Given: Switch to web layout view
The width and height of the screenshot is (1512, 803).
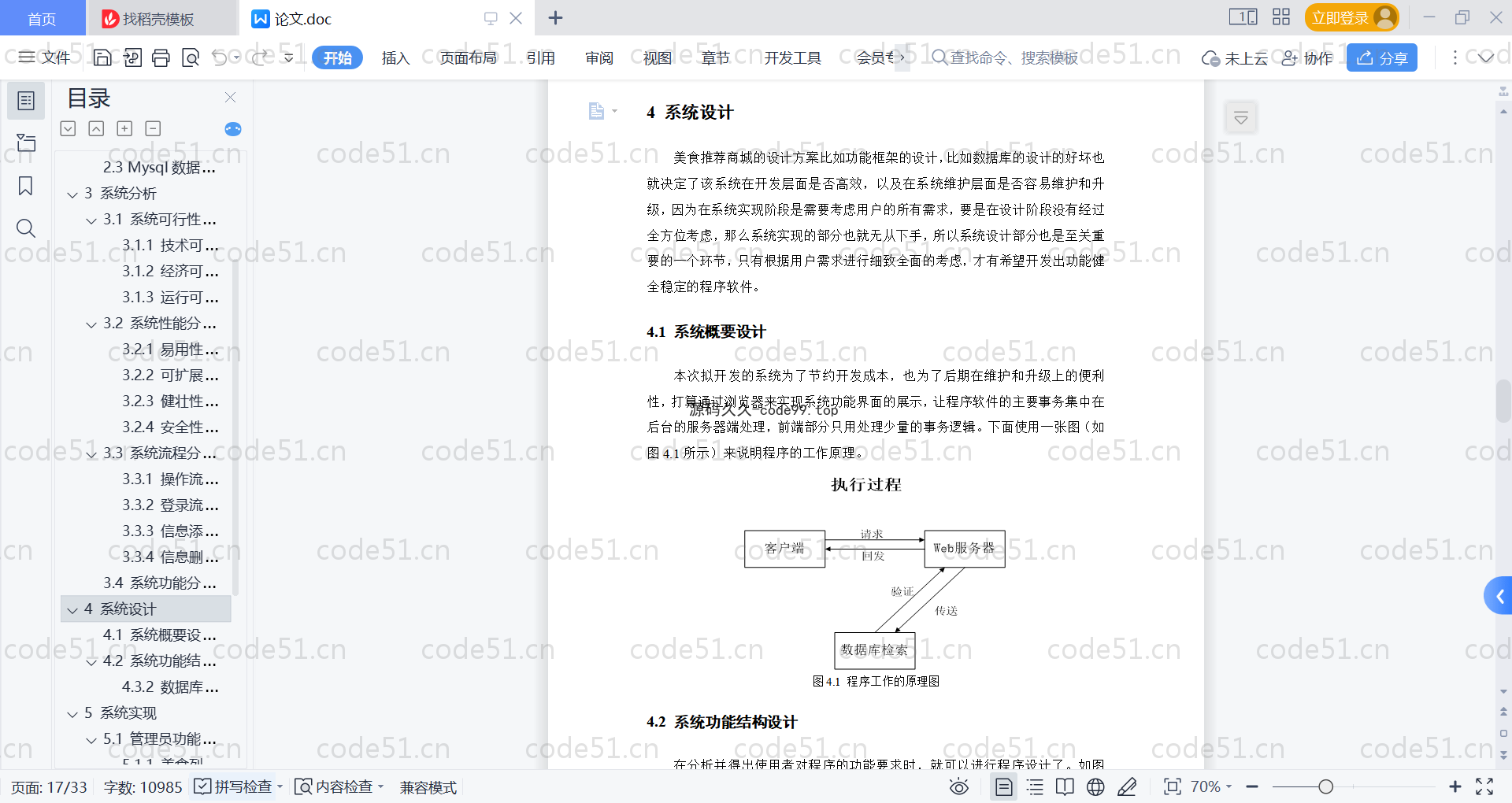Looking at the screenshot, I should (x=1095, y=786).
